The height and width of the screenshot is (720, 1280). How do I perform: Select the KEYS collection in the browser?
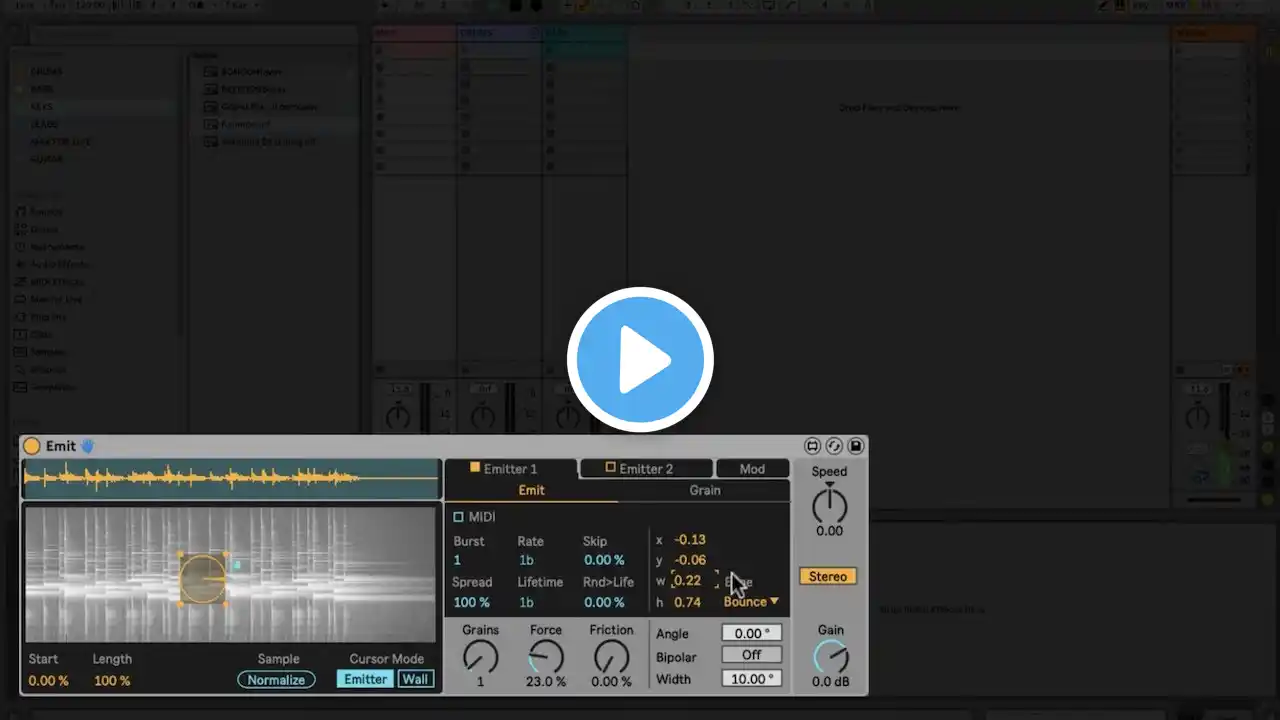pyautogui.click(x=42, y=107)
